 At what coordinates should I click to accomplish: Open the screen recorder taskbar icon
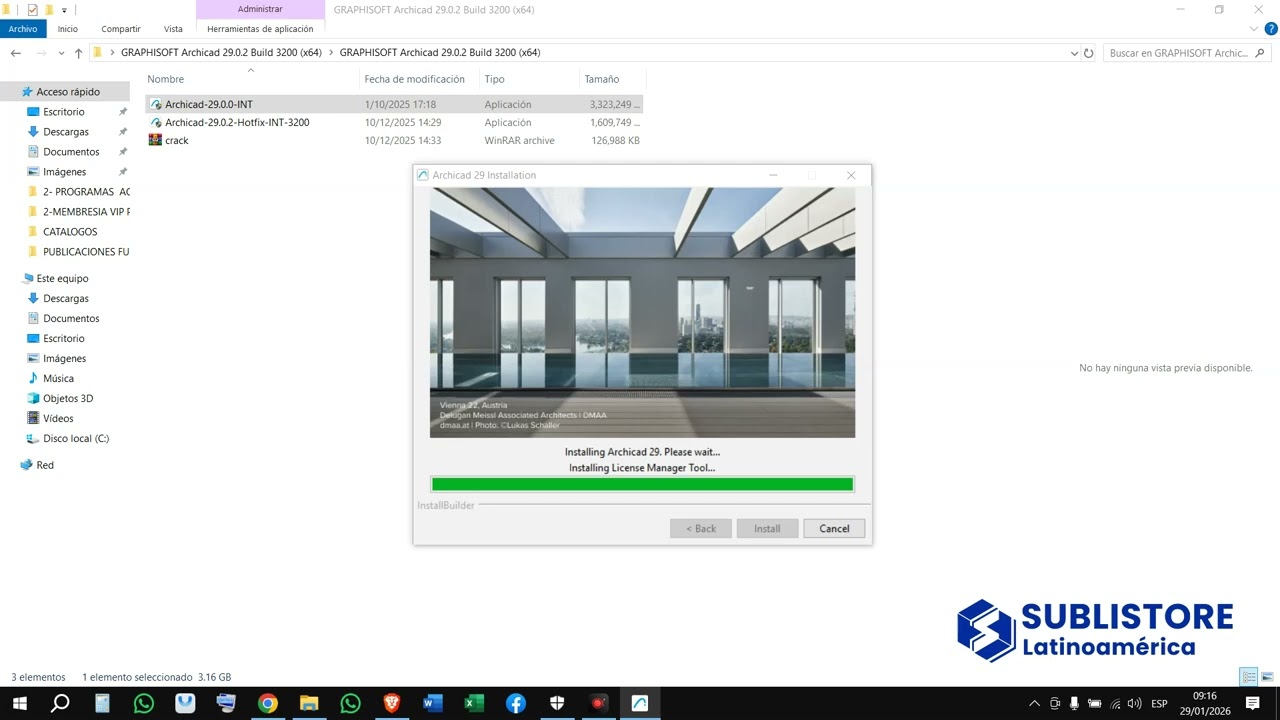598,703
